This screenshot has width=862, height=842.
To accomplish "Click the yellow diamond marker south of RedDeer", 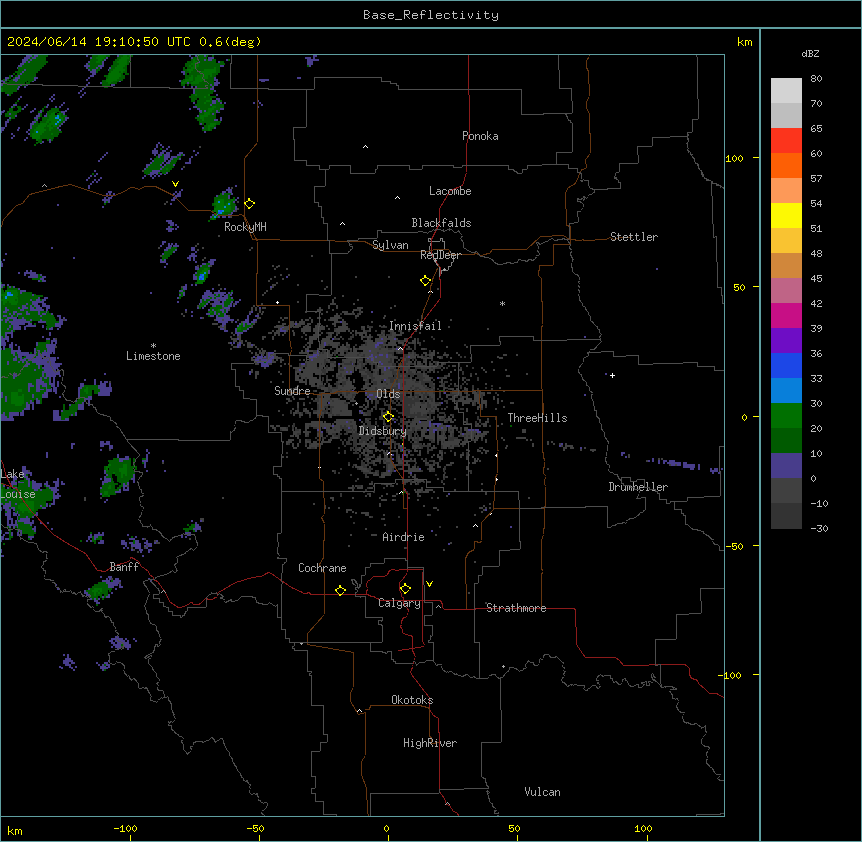I will point(426,280).
